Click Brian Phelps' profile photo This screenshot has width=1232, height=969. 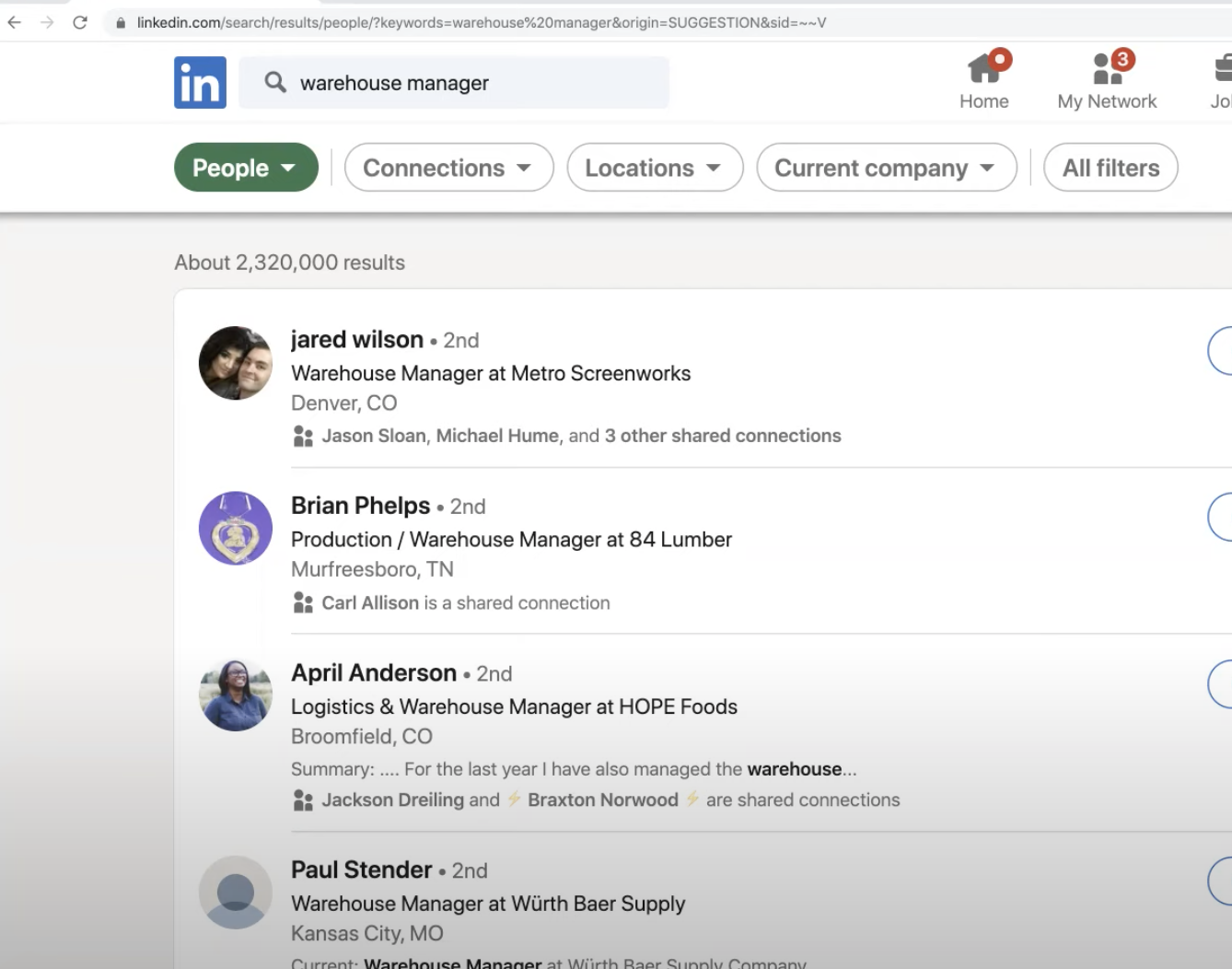click(x=236, y=528)
